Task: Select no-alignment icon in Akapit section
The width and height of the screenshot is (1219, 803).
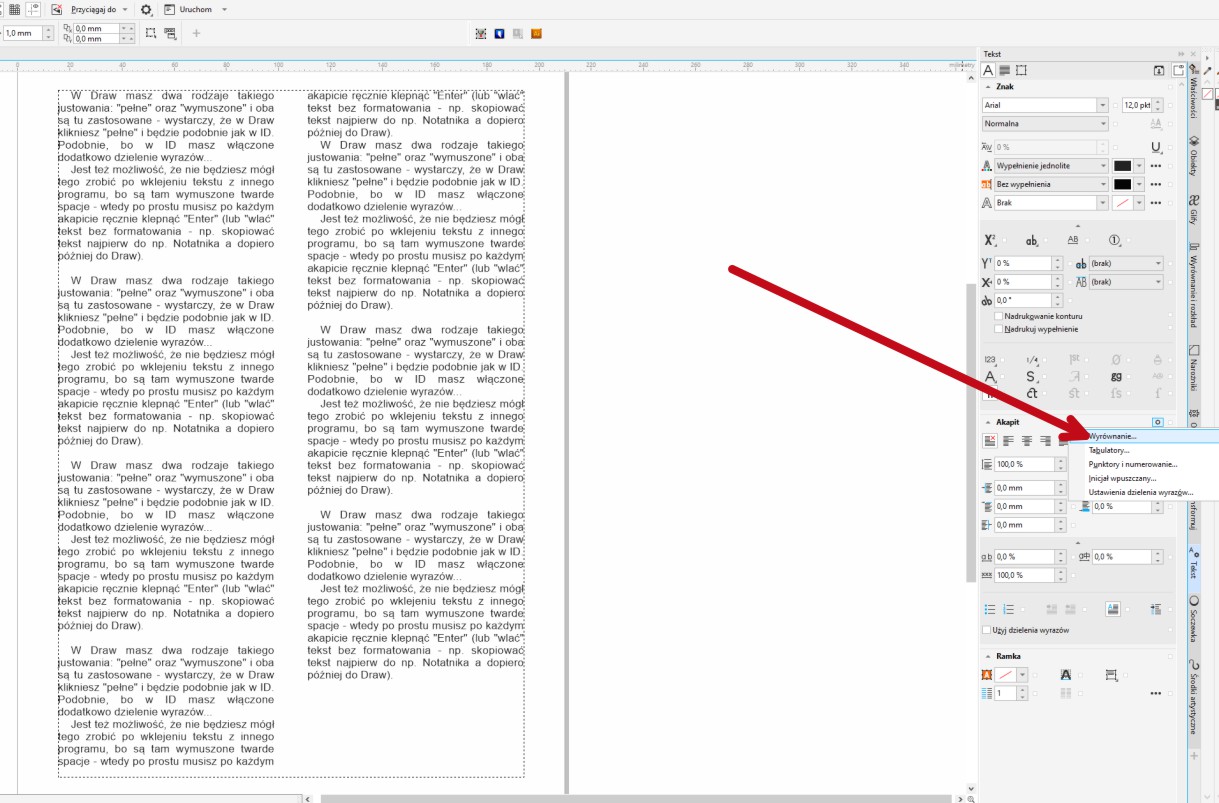Action: (x=991, y=440)
